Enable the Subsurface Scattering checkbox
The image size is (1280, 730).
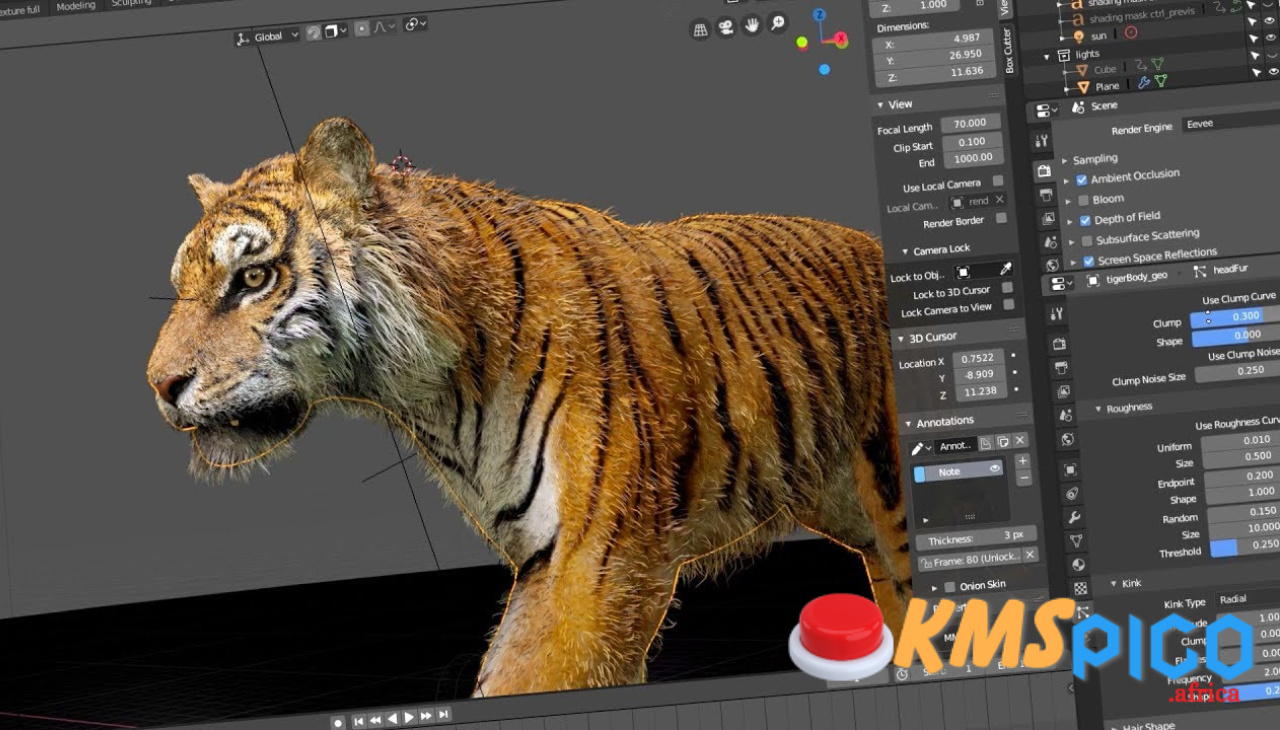point(1087,241)
